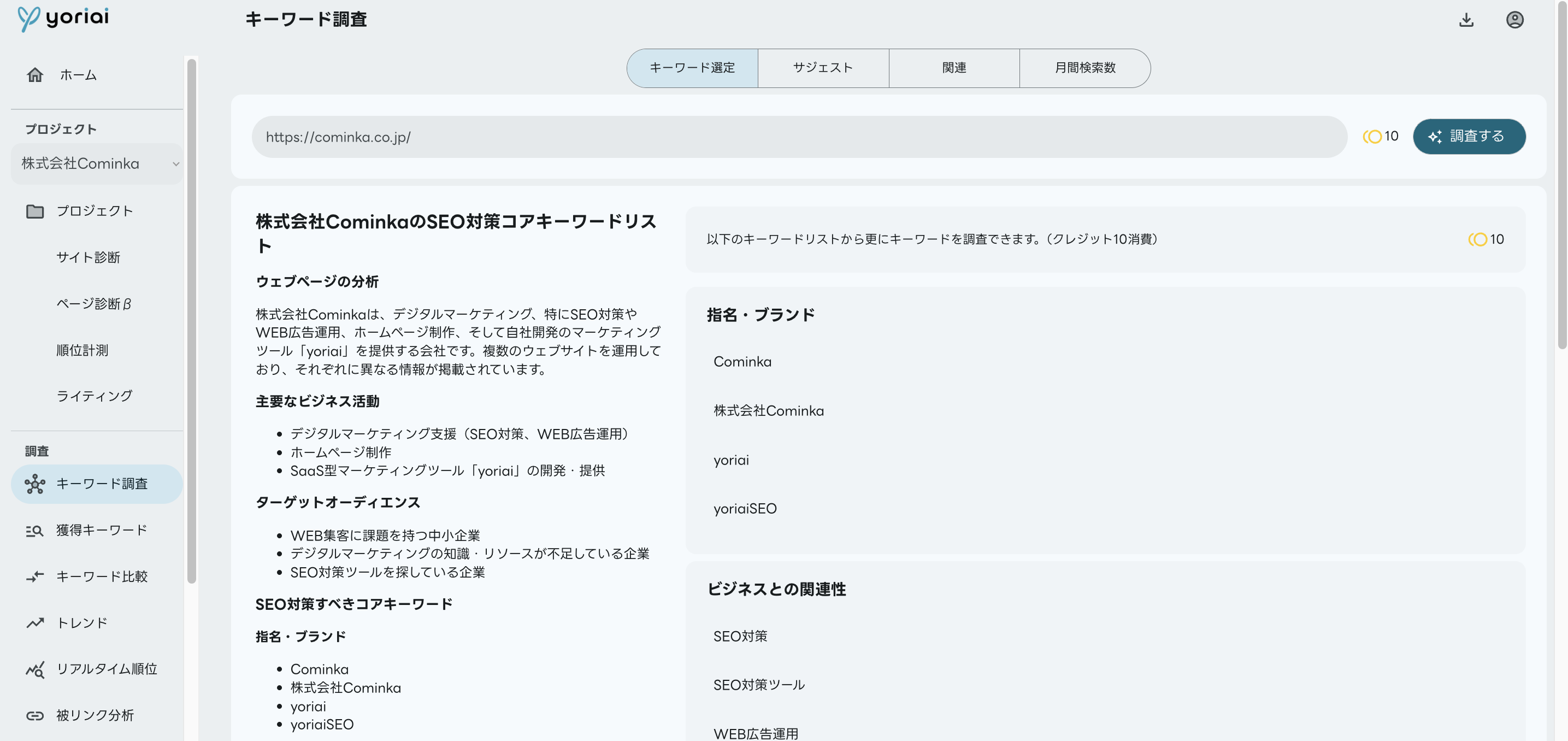The image size is (1568, 741).
Task: Click the 以下のキーワードリスト notice text
Action: pyautogui.click(x=932, y=239)
